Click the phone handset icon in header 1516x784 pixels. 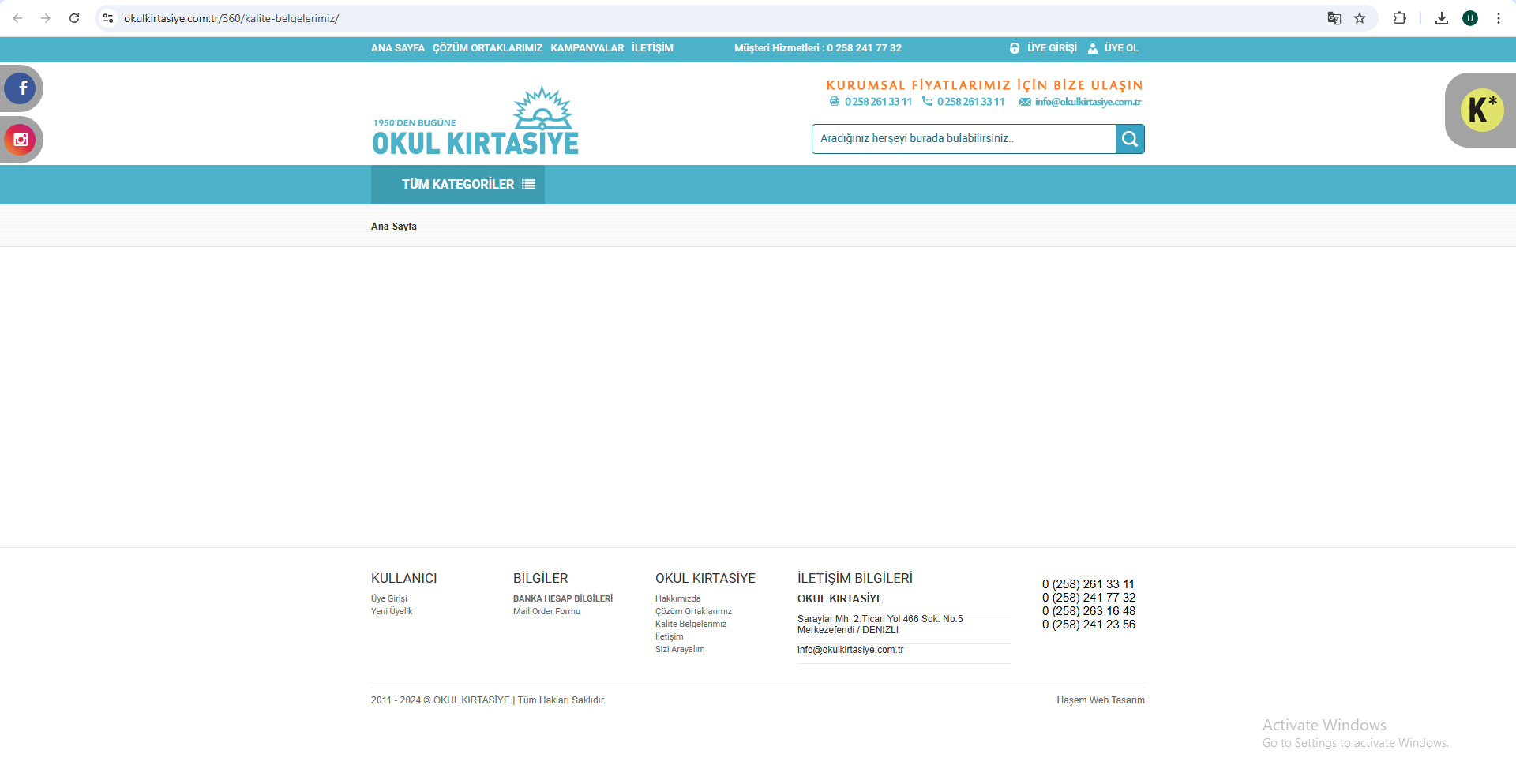click(927, 102)
